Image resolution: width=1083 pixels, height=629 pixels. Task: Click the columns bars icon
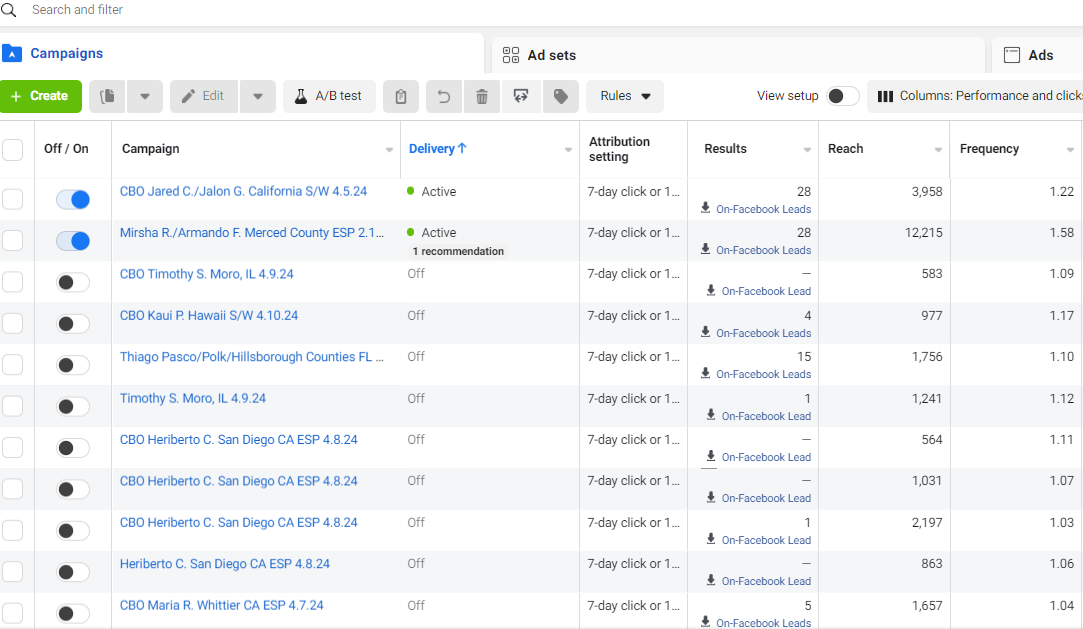coord(885,96)
